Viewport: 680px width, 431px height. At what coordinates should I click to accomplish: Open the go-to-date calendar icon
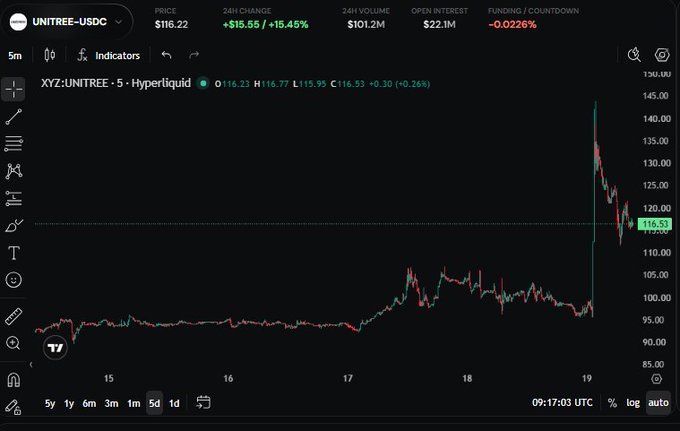click(203, 402)
